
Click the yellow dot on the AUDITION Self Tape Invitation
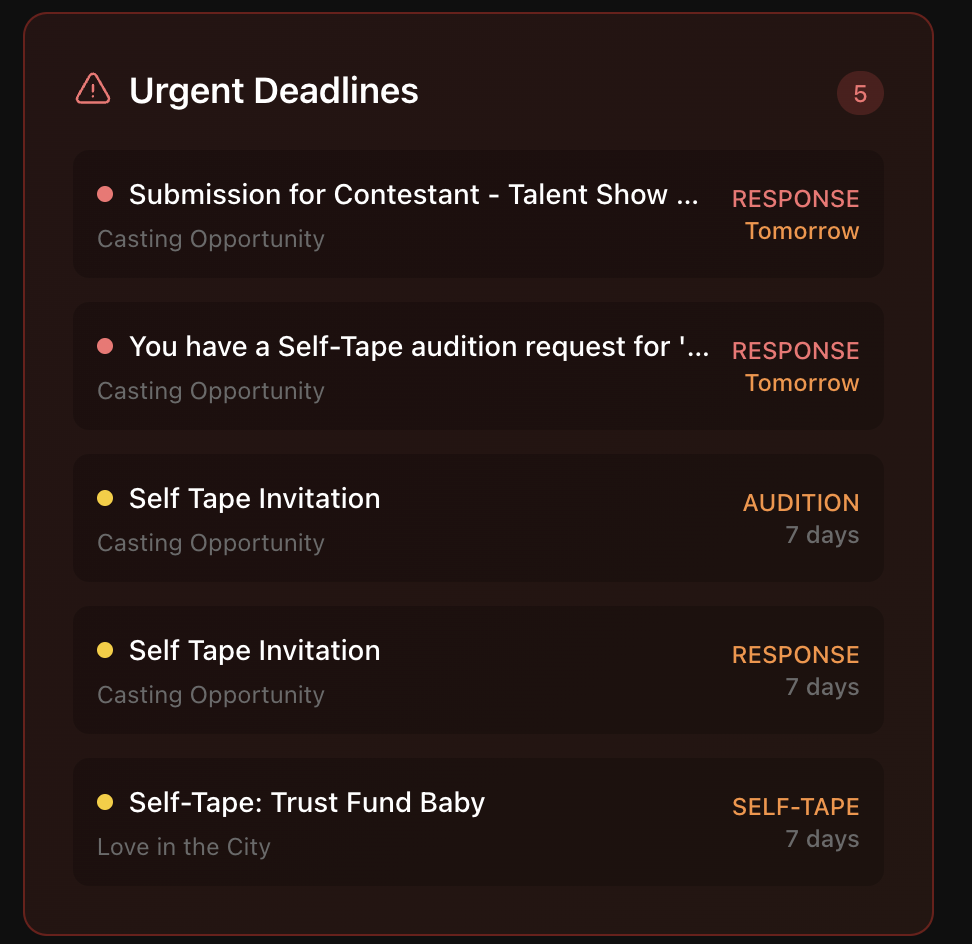105,498
